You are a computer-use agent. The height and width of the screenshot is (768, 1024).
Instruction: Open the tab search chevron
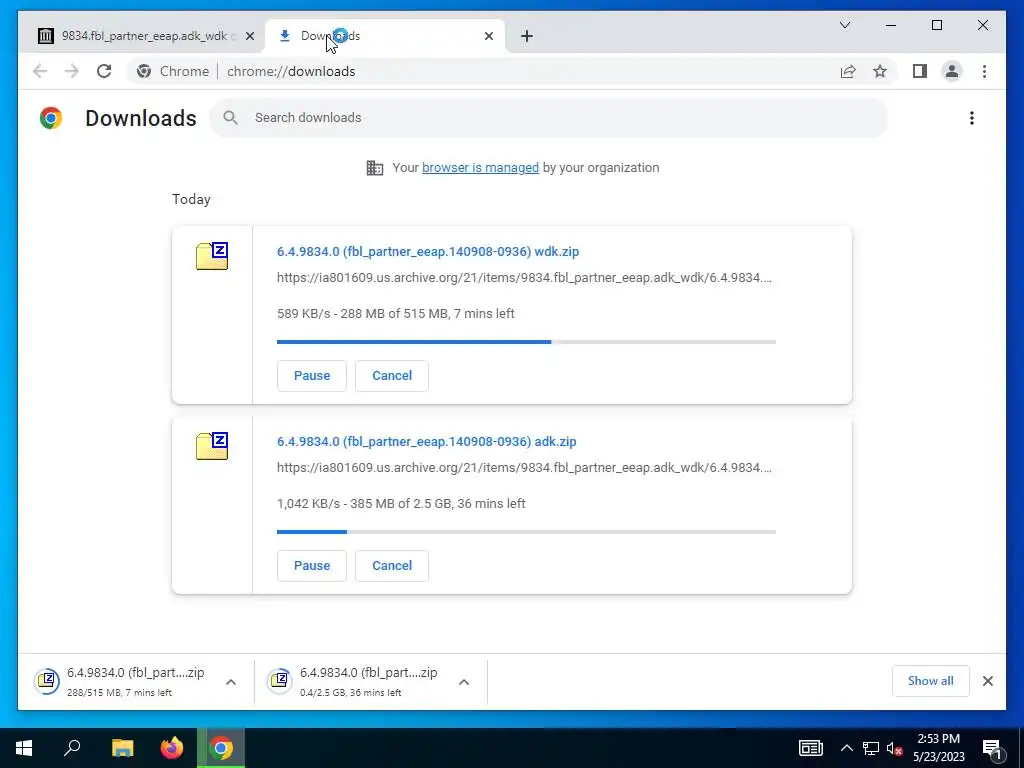(x=844, y=25)
